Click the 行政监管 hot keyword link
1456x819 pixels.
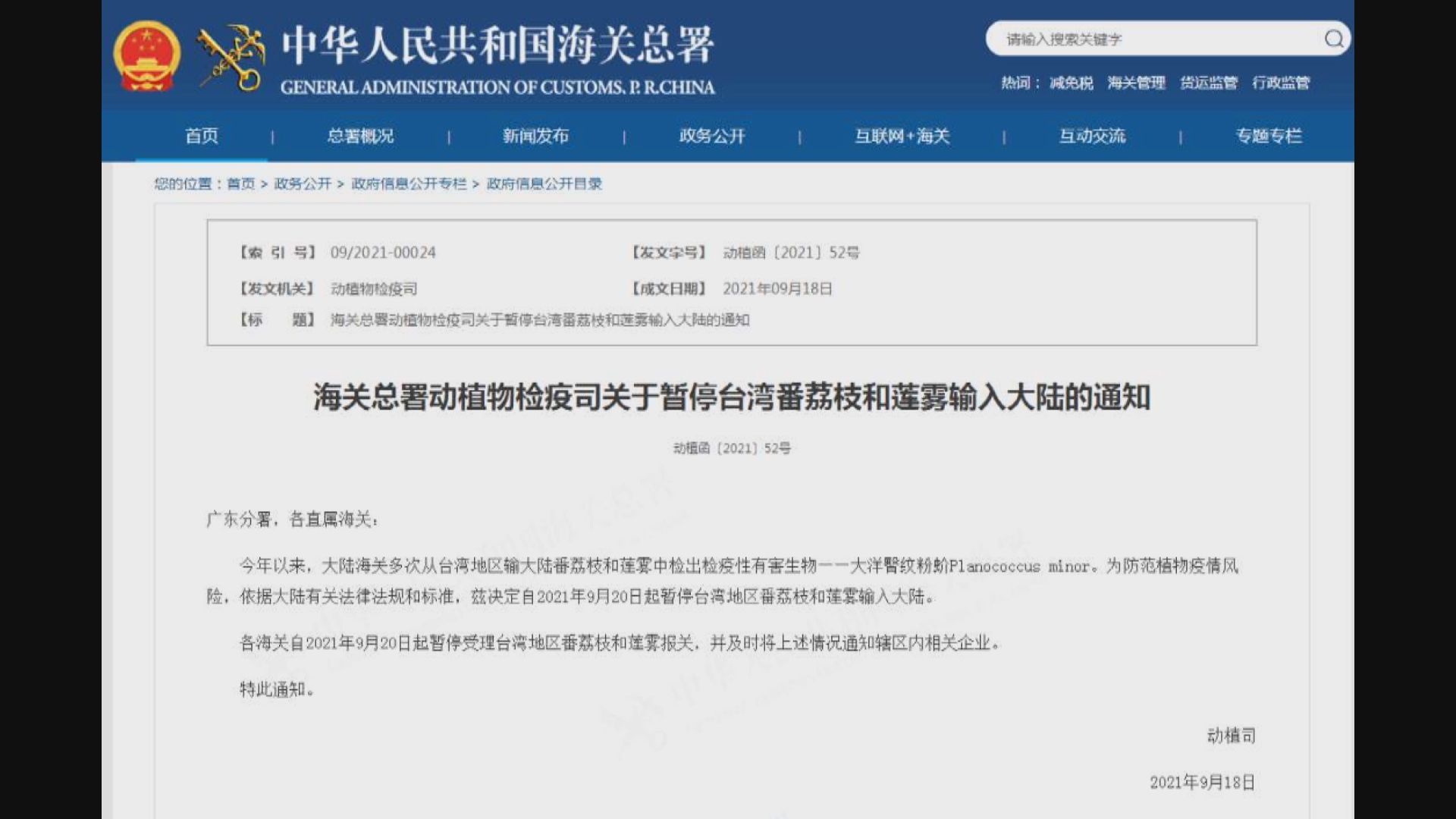coord(1281,83)
